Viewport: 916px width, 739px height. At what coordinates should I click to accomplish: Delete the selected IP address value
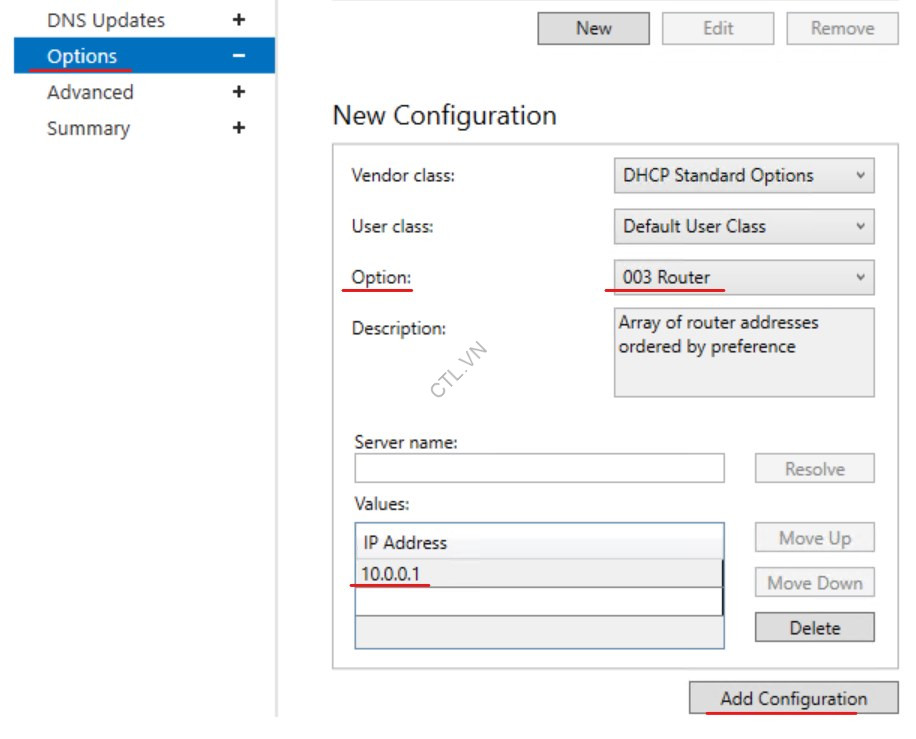pos(815,627)
